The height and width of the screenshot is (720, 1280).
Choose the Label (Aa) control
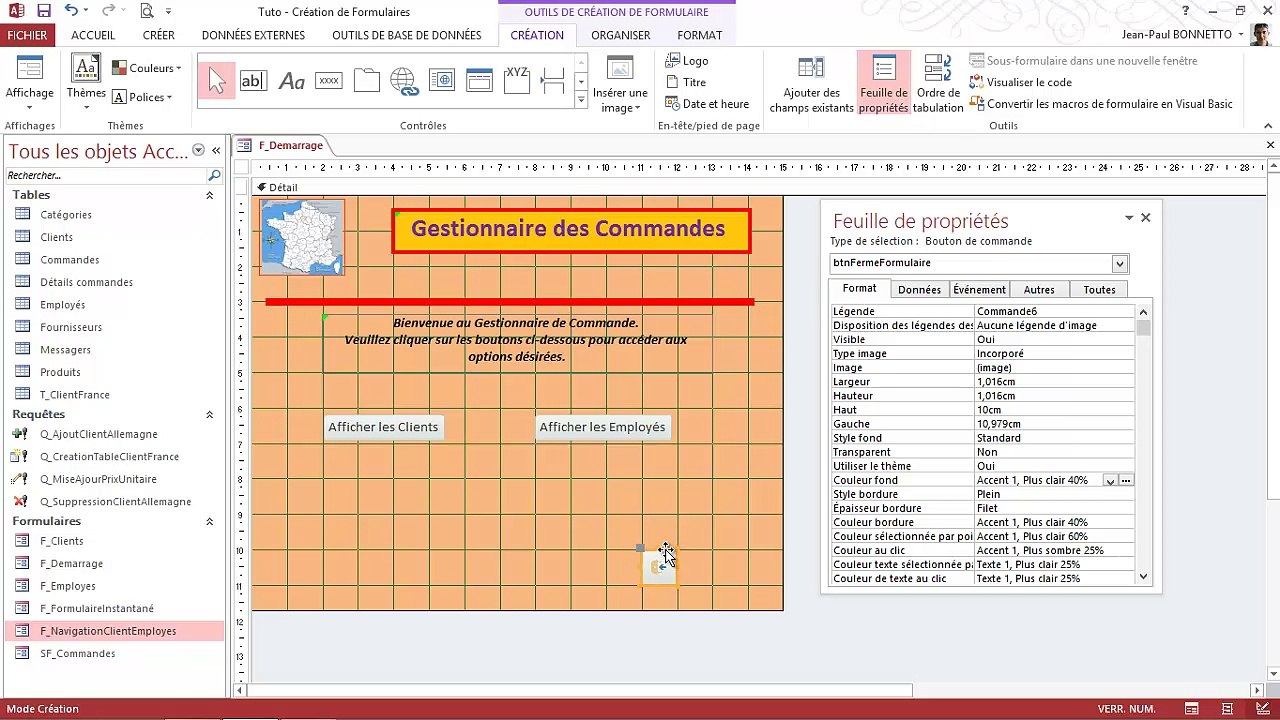291,81
